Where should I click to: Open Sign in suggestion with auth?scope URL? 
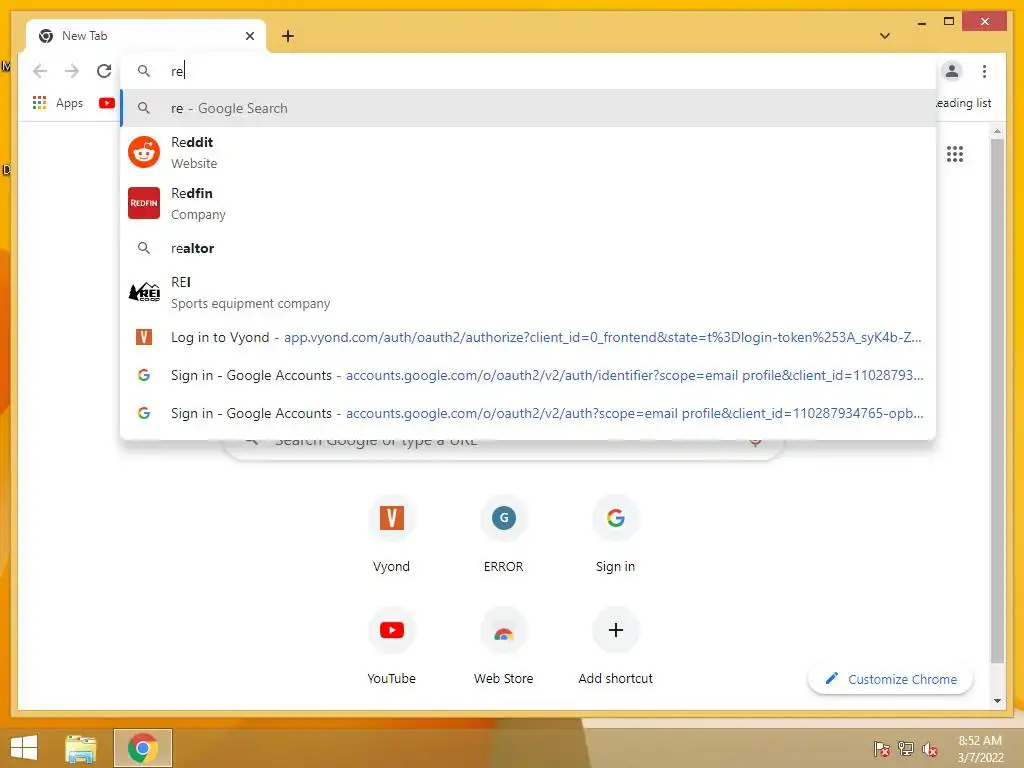pyautogui.click(x=528, y=413)
